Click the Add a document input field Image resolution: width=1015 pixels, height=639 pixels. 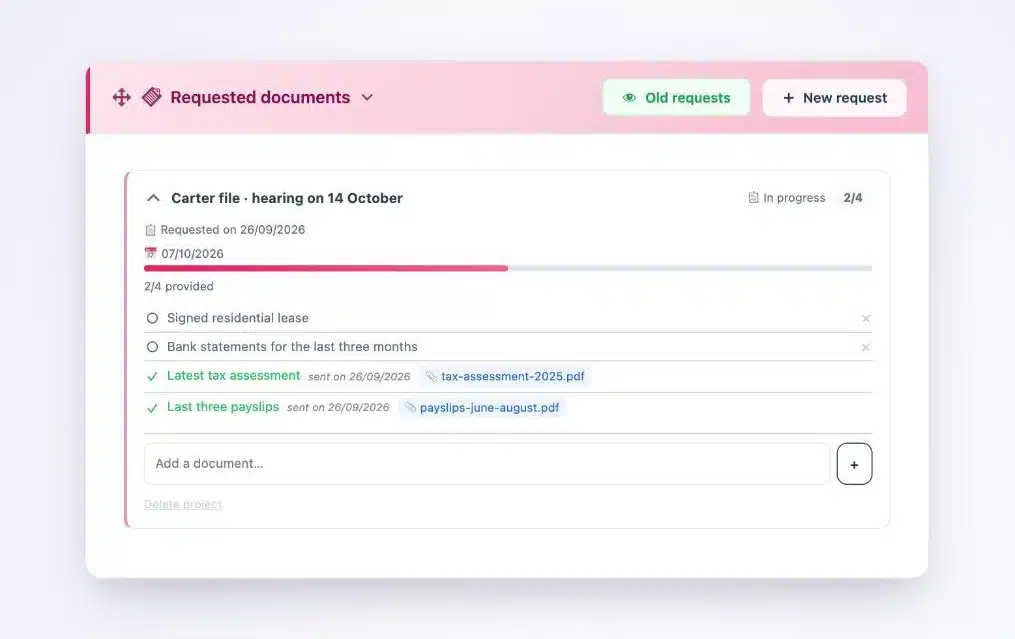tap(487, 464)
